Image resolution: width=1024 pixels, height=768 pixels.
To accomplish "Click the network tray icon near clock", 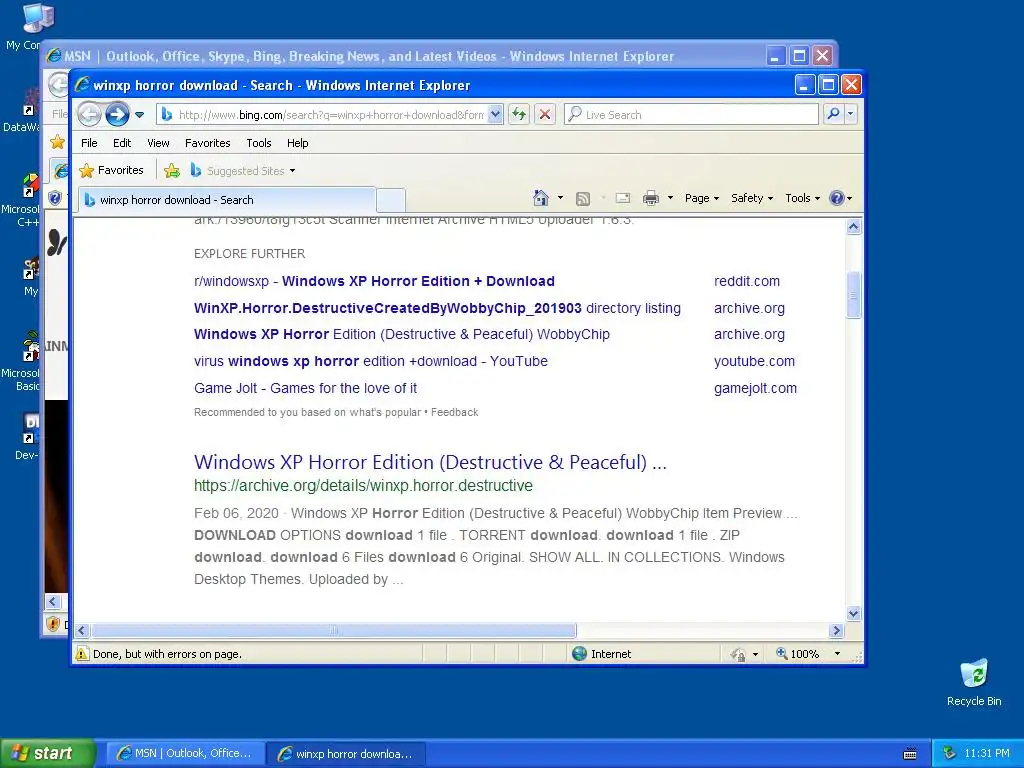I will point(950,753).
